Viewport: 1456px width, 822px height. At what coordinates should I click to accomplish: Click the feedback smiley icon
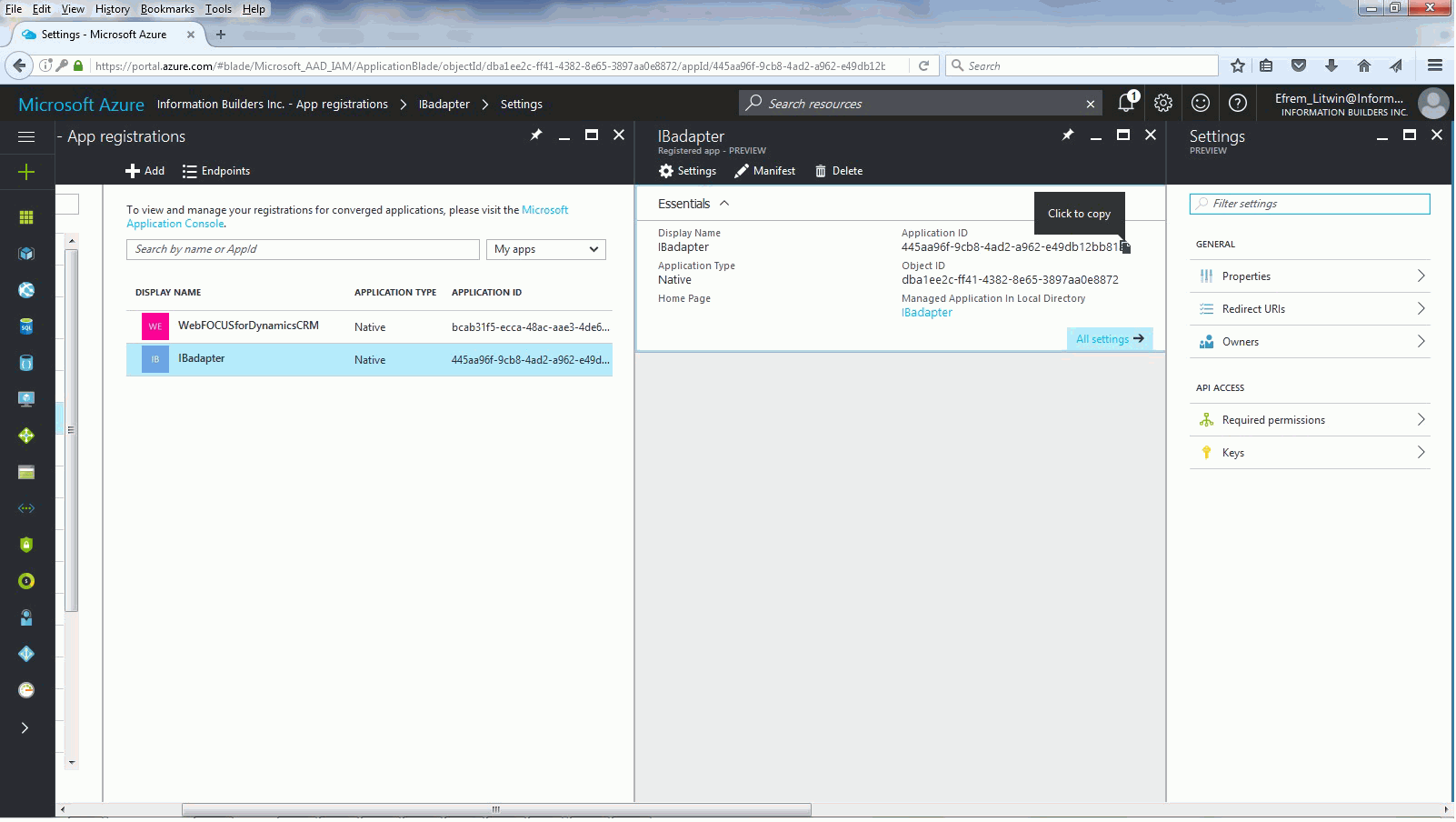(1201, 103)
